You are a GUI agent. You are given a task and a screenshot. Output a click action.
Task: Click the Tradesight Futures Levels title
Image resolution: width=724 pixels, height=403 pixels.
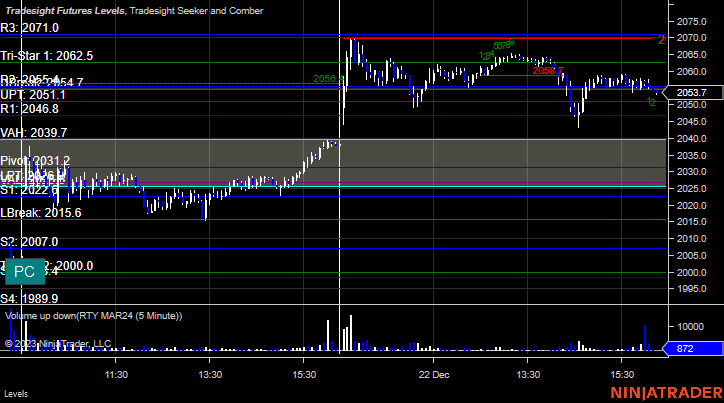[65, 11]
